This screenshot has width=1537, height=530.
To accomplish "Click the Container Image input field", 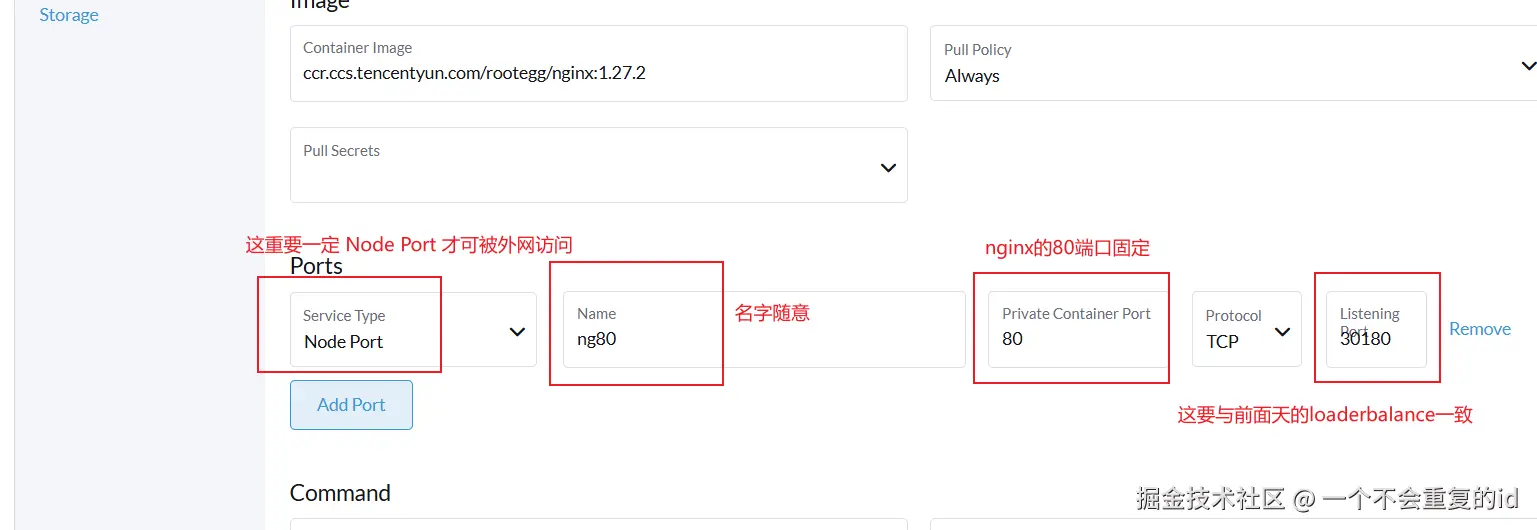I will coord(598,63).
